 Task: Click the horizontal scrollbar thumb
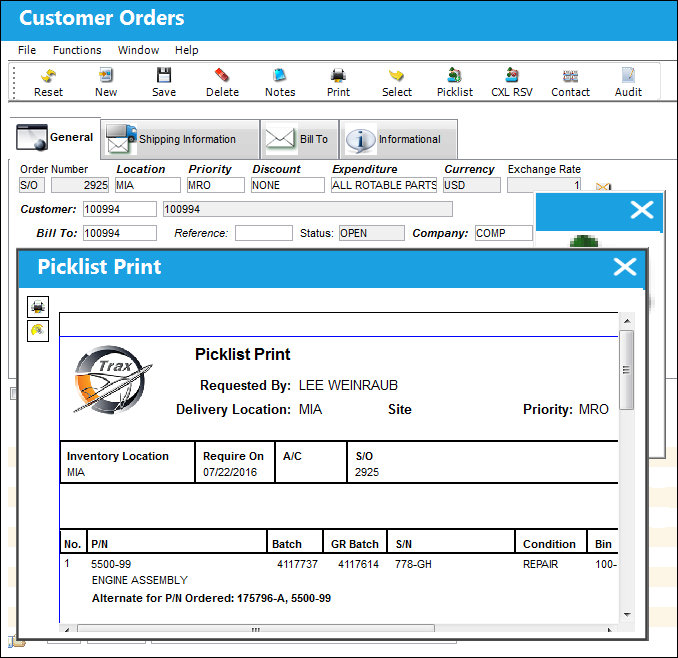256,629
